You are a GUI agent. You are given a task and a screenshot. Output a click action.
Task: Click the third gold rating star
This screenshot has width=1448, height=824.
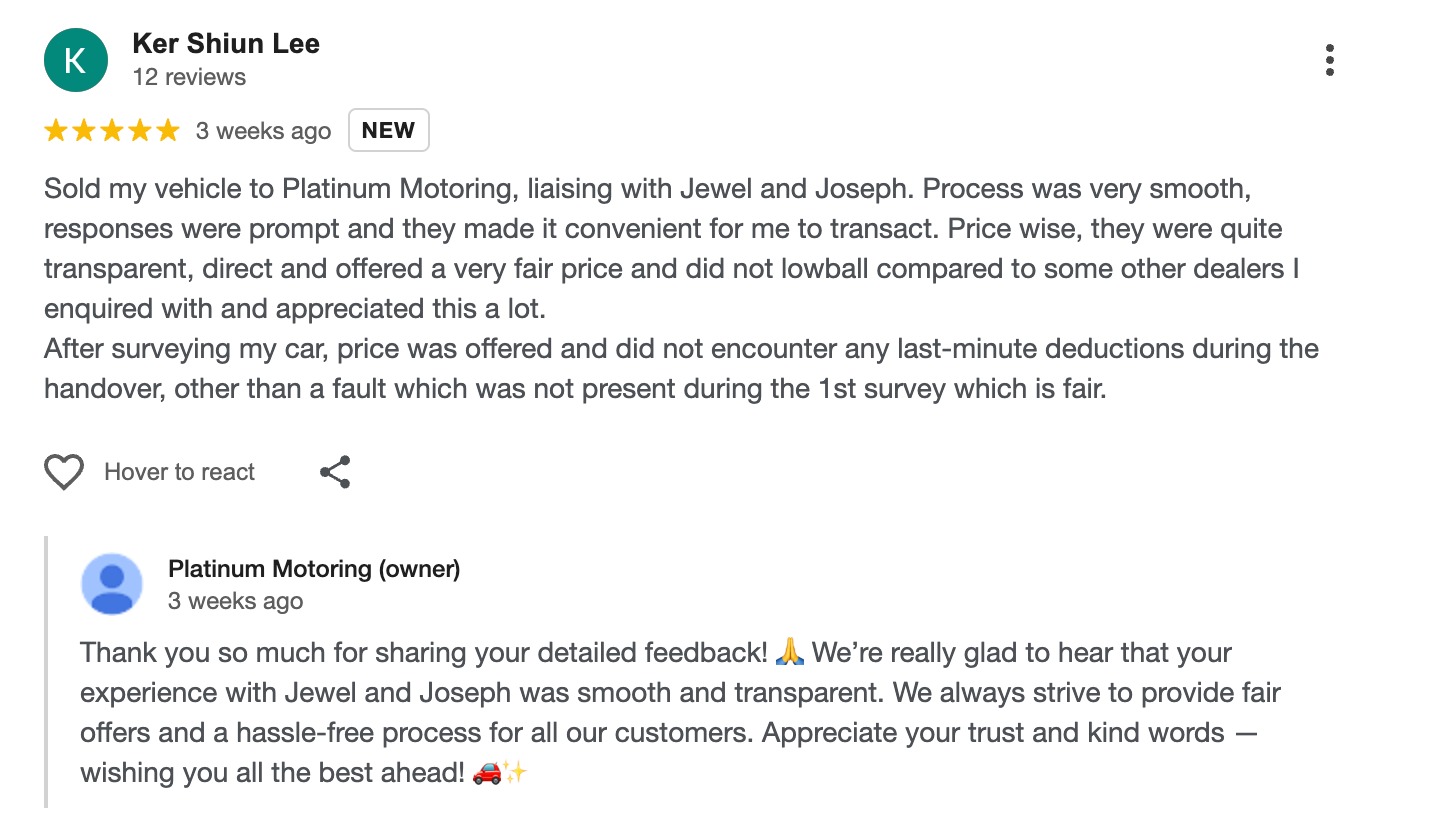click(112, 131)
